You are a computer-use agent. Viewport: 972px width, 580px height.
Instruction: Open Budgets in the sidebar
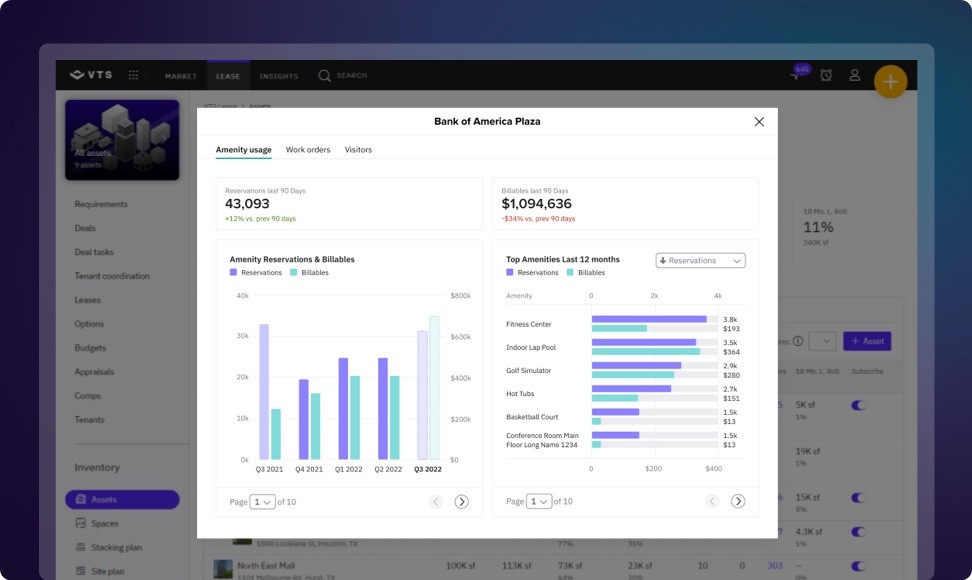click(91, 348)
